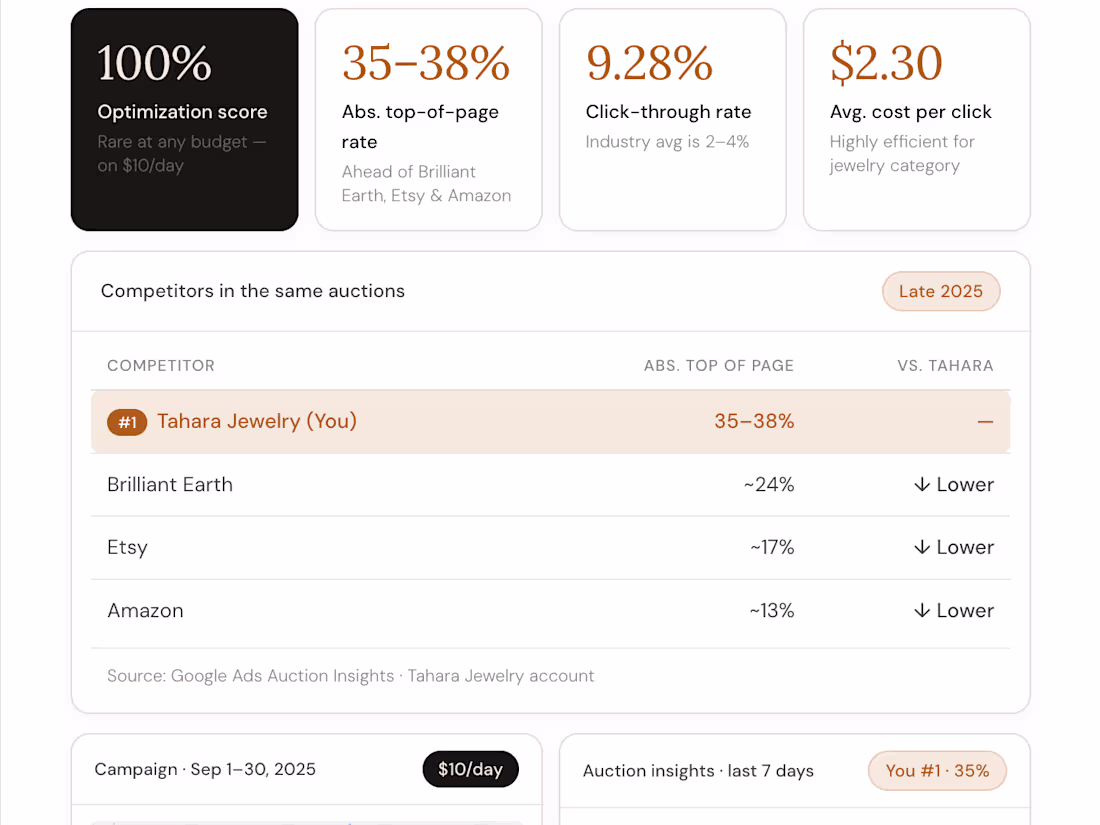Click the VS. TAHARA column header
Viewport: 1100px width, 825px height.
(945, 365)
